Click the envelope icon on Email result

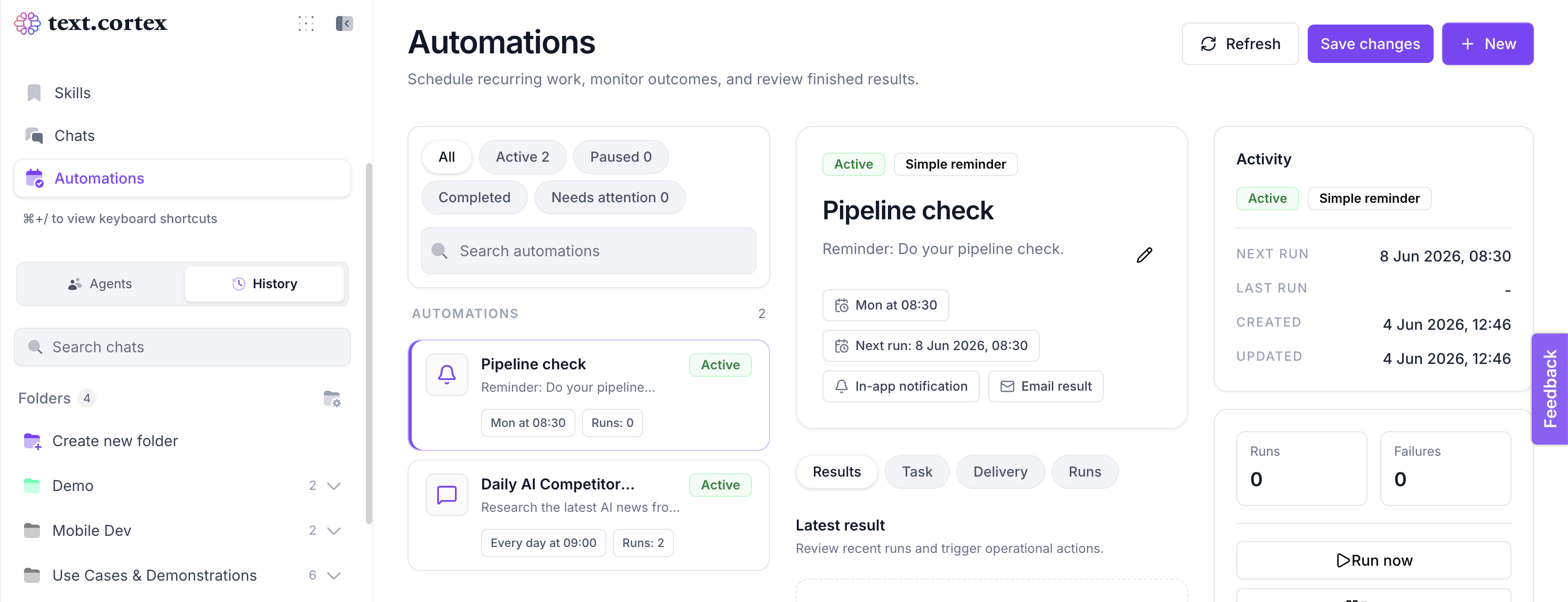1007,386
